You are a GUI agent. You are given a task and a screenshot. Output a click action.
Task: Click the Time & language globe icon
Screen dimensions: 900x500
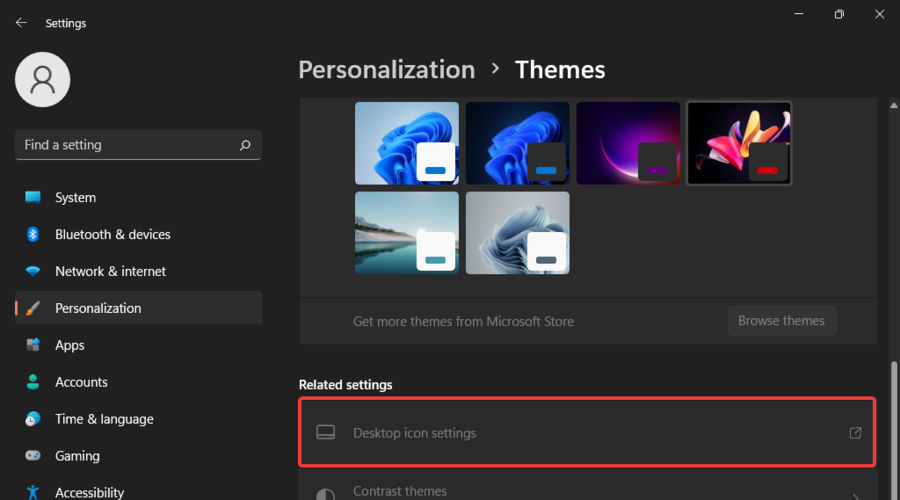(33, 419)
